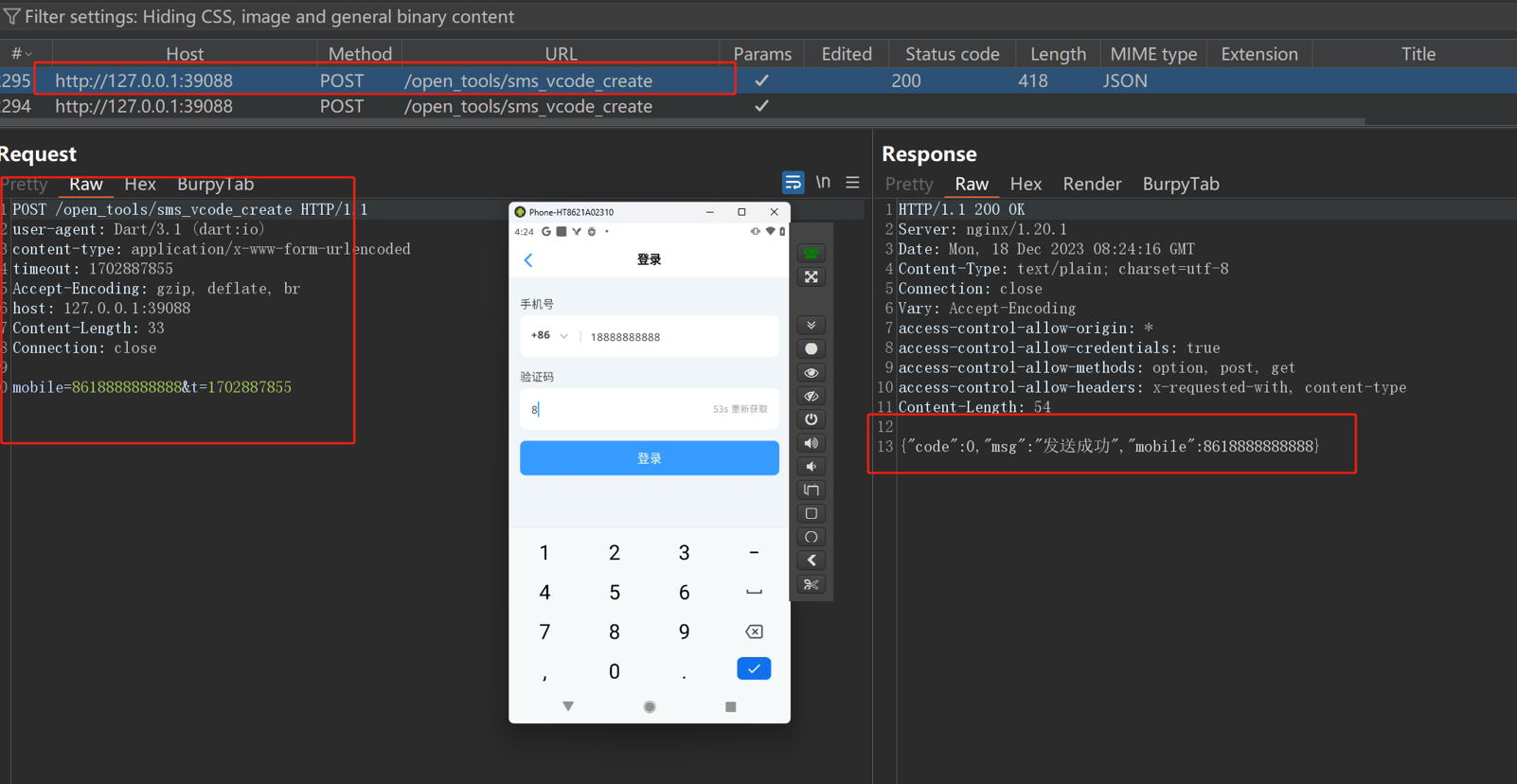Sort by the Status code column header

(x=953, y=54)
